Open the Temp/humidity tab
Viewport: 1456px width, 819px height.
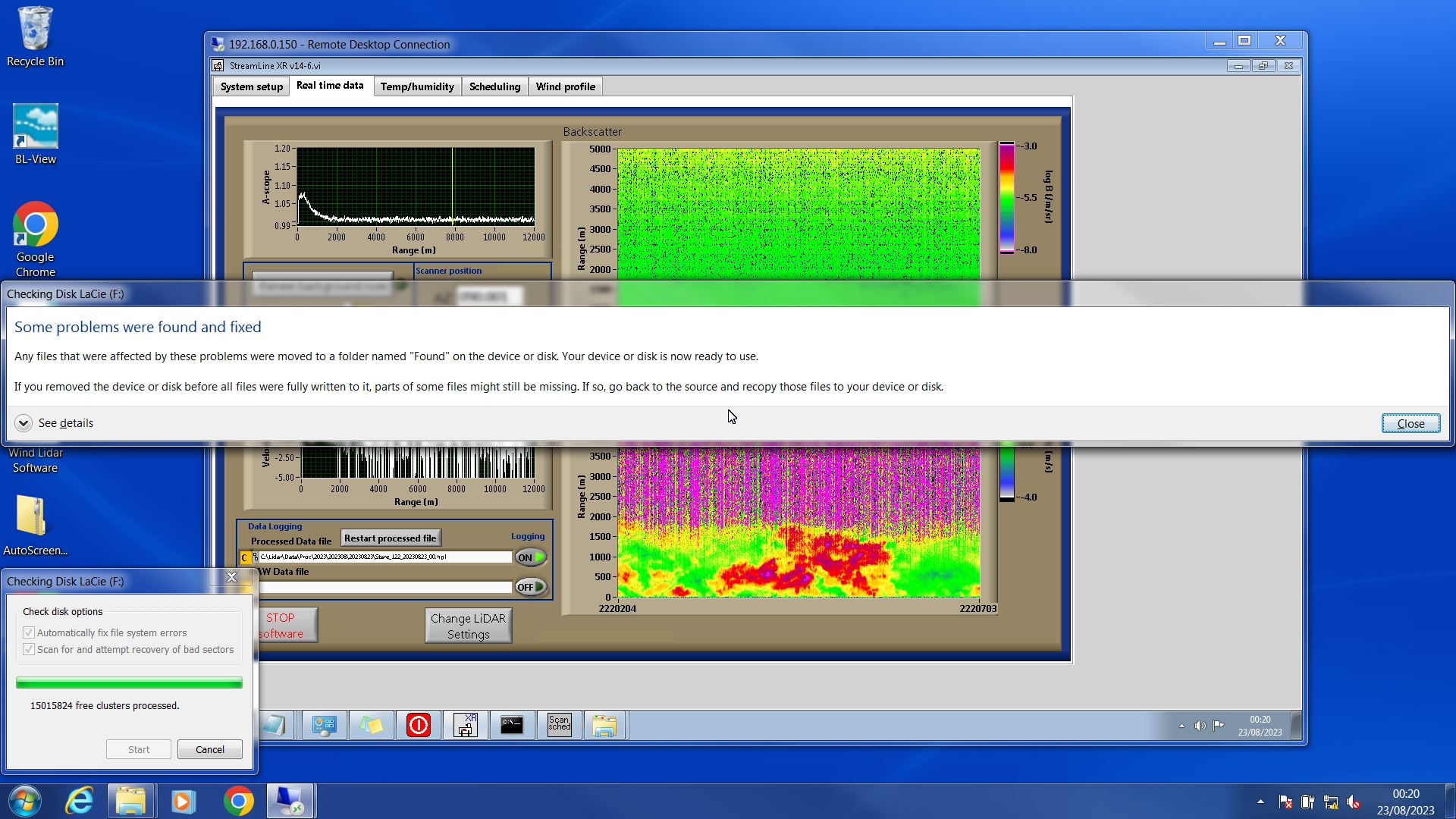(x=417, y=86)
